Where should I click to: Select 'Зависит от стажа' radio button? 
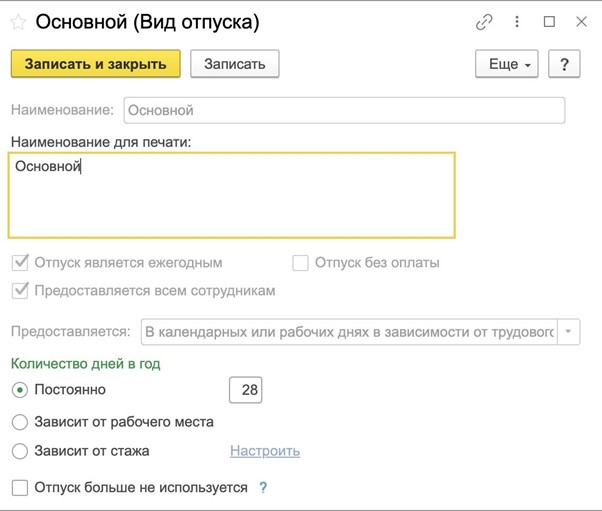pos(19,451)
